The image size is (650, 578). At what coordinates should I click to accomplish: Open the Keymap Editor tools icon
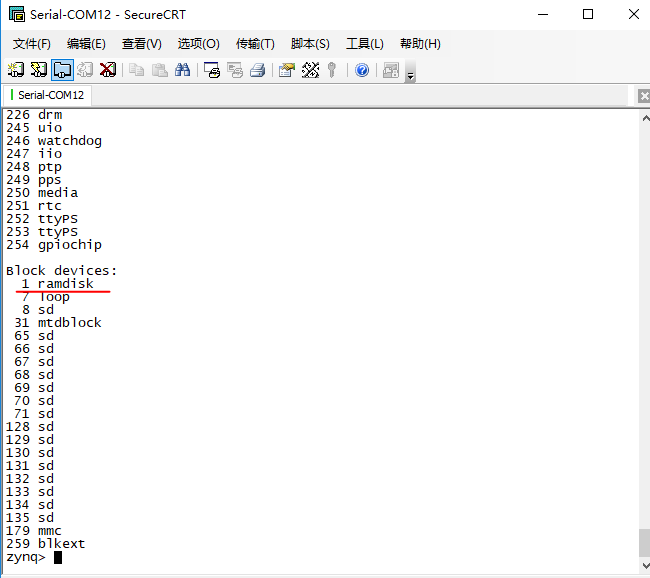[310, 70]
